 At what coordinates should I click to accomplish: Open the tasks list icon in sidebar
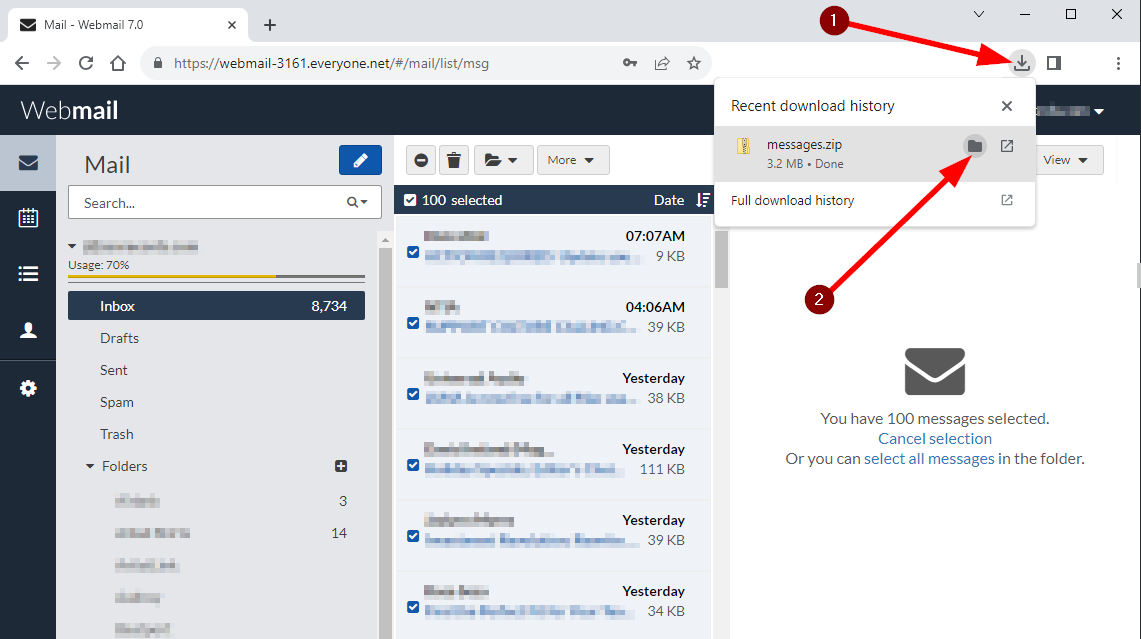point(28,274)
